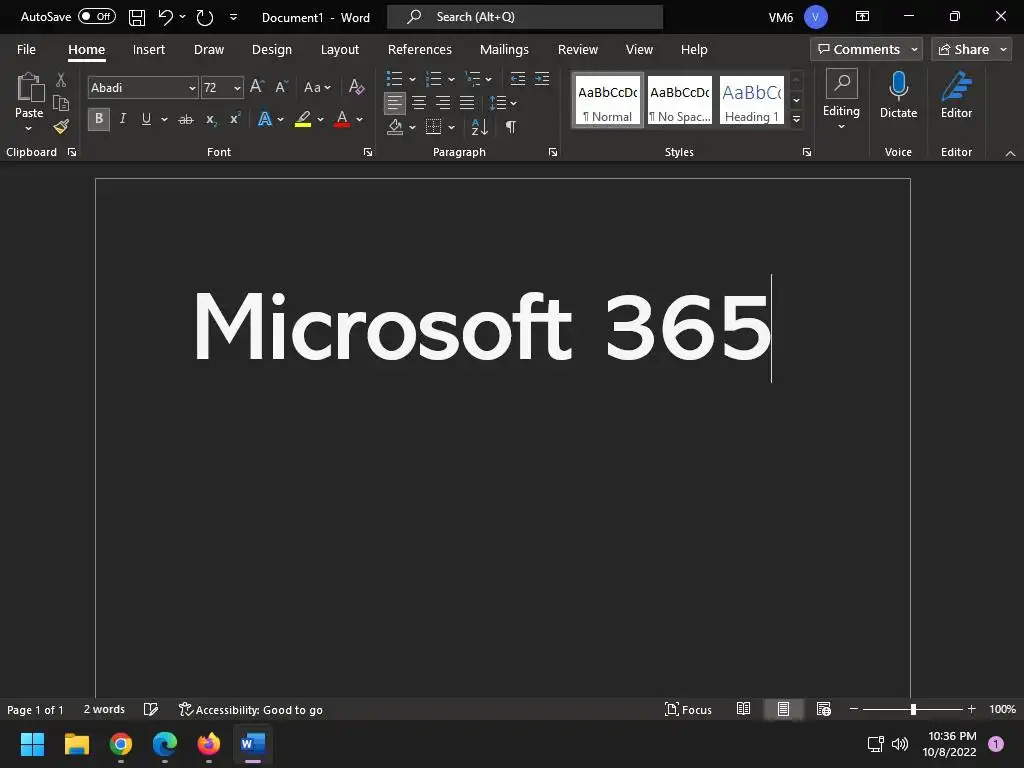Increase font size with grow A
Viewport: 1024px width, 768px height.
[x=257, y=87]
